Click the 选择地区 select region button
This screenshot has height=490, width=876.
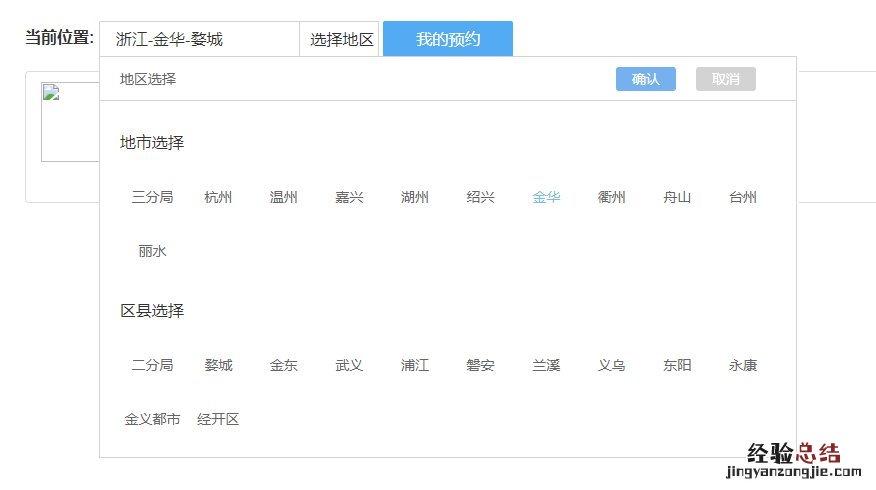click(x=341, y=39)
